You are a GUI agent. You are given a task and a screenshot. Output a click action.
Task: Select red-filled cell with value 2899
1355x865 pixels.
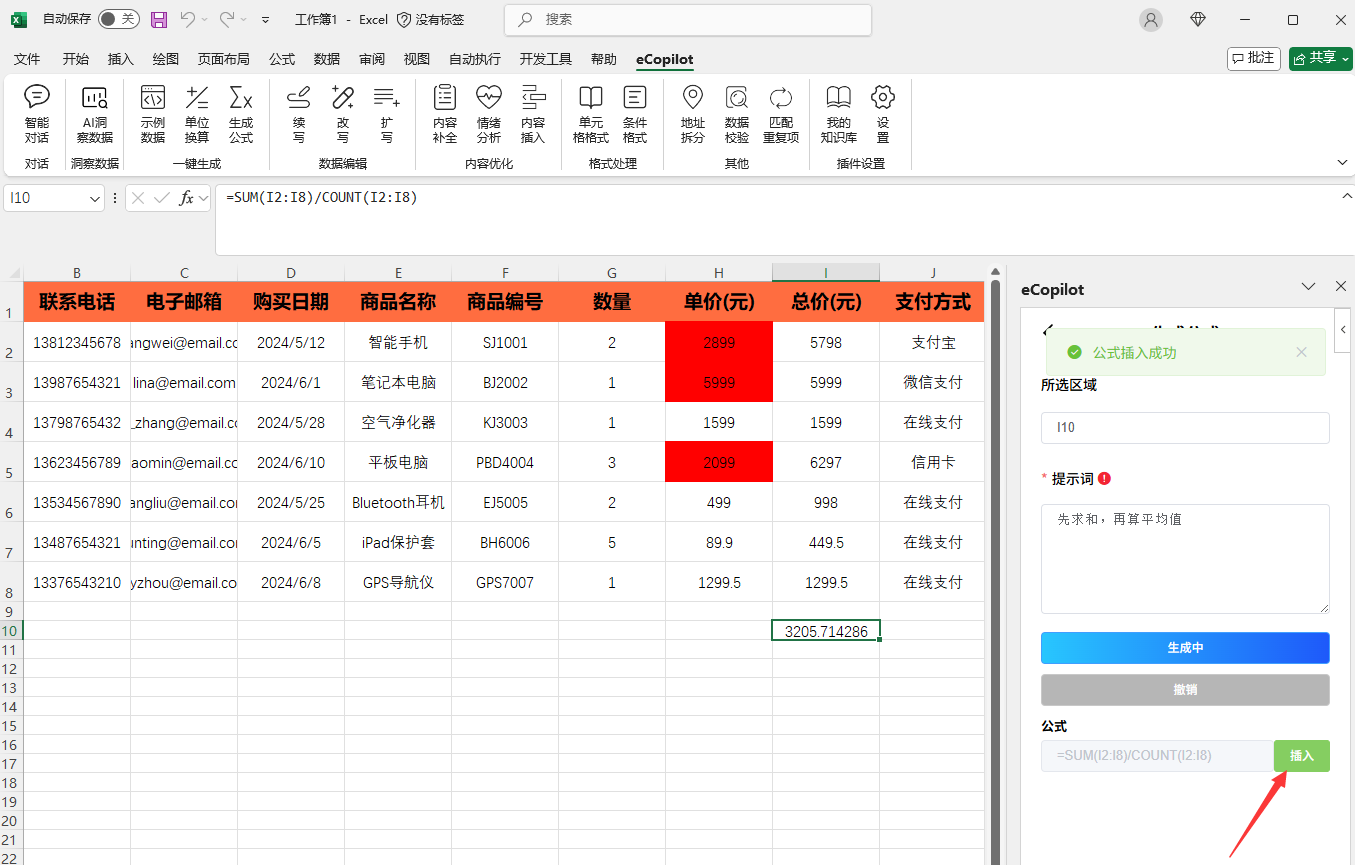pyautogui.click(x=719, y=342)
